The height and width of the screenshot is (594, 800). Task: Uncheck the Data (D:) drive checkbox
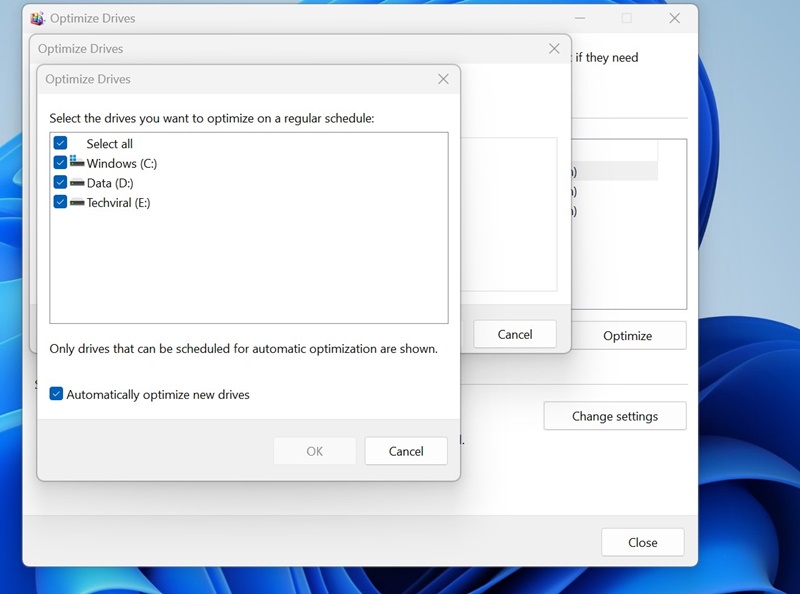pos(61,183)
